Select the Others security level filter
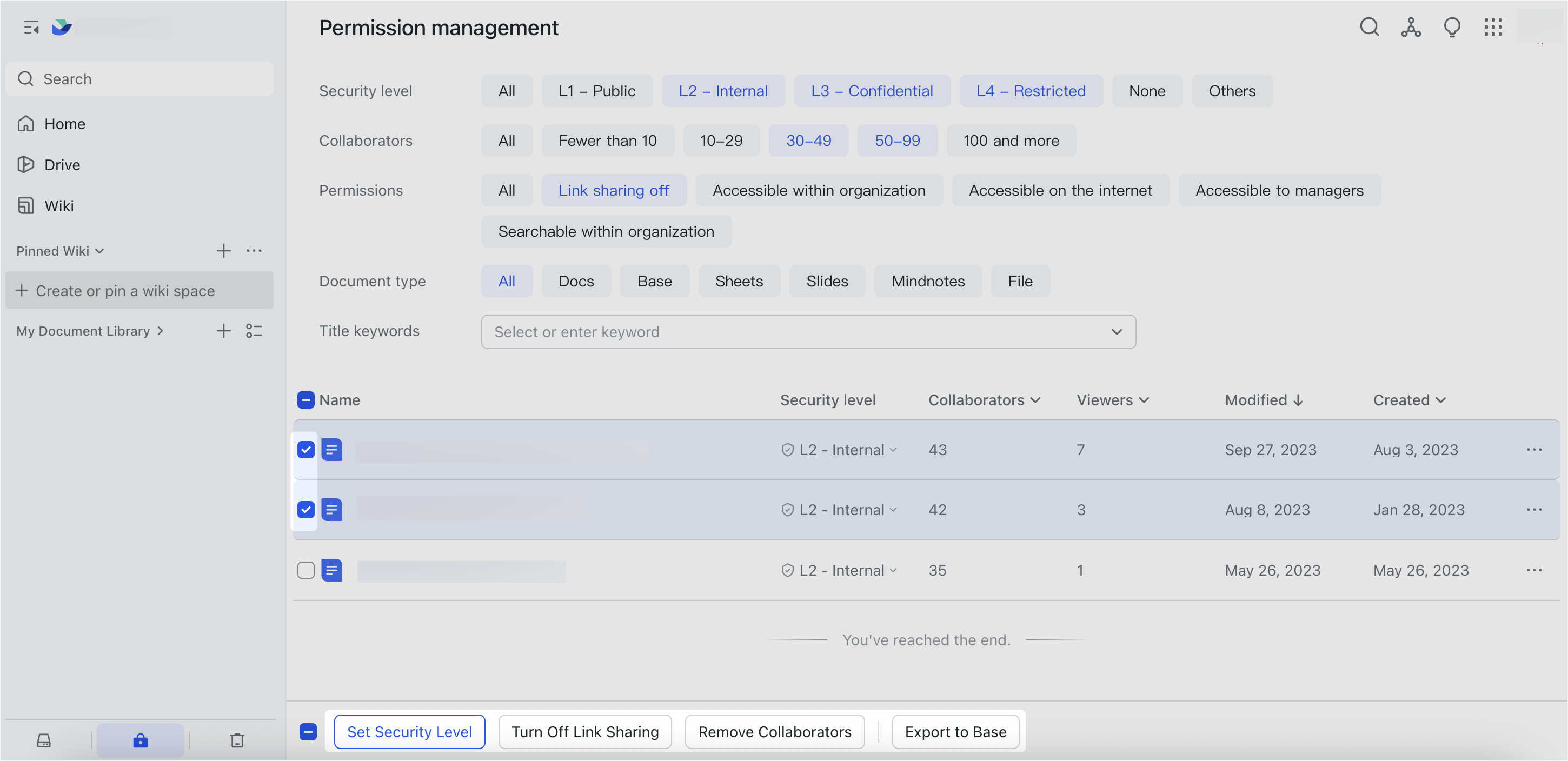The image size is (1568, 761). click(1231, 91)
